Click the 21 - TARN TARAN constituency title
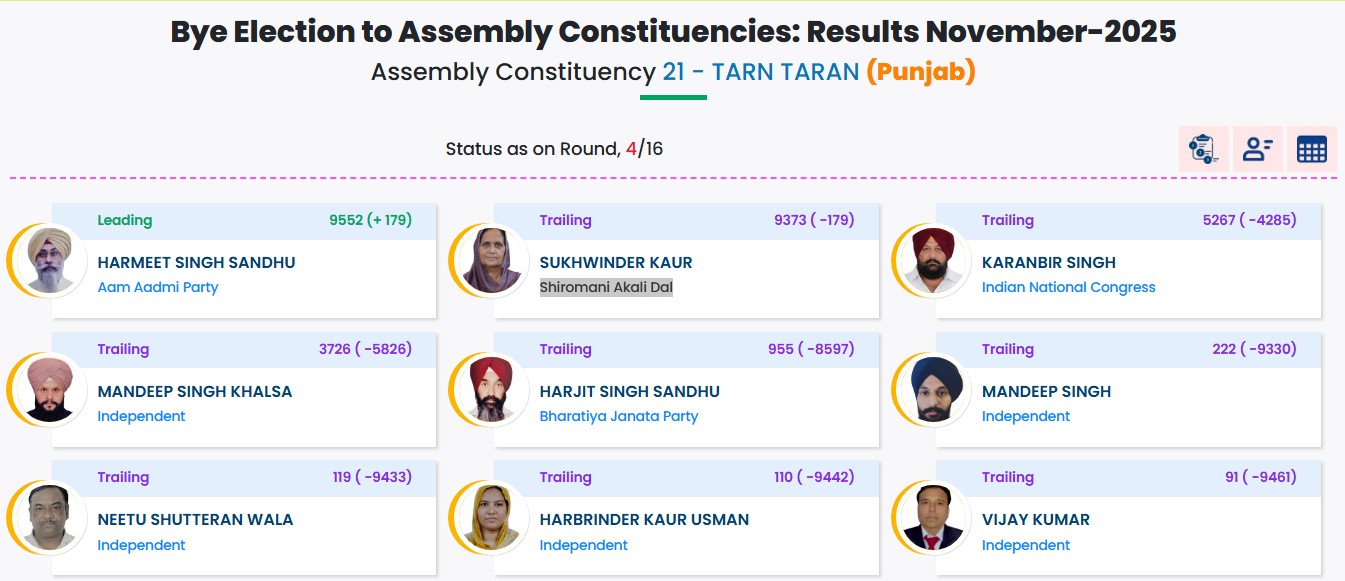The image size is (1345, 581). (x=760, y=72)
